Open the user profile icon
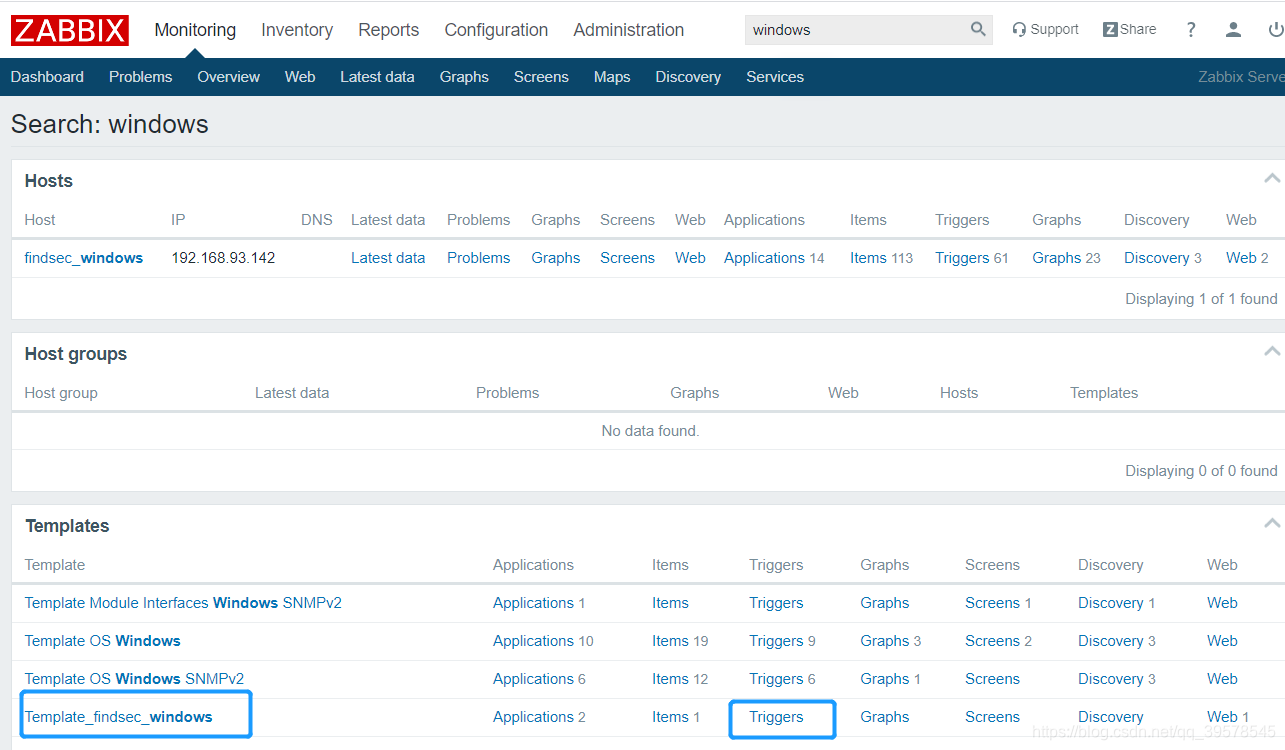Screen dimensions: 1285x750 pos(1233,30)
